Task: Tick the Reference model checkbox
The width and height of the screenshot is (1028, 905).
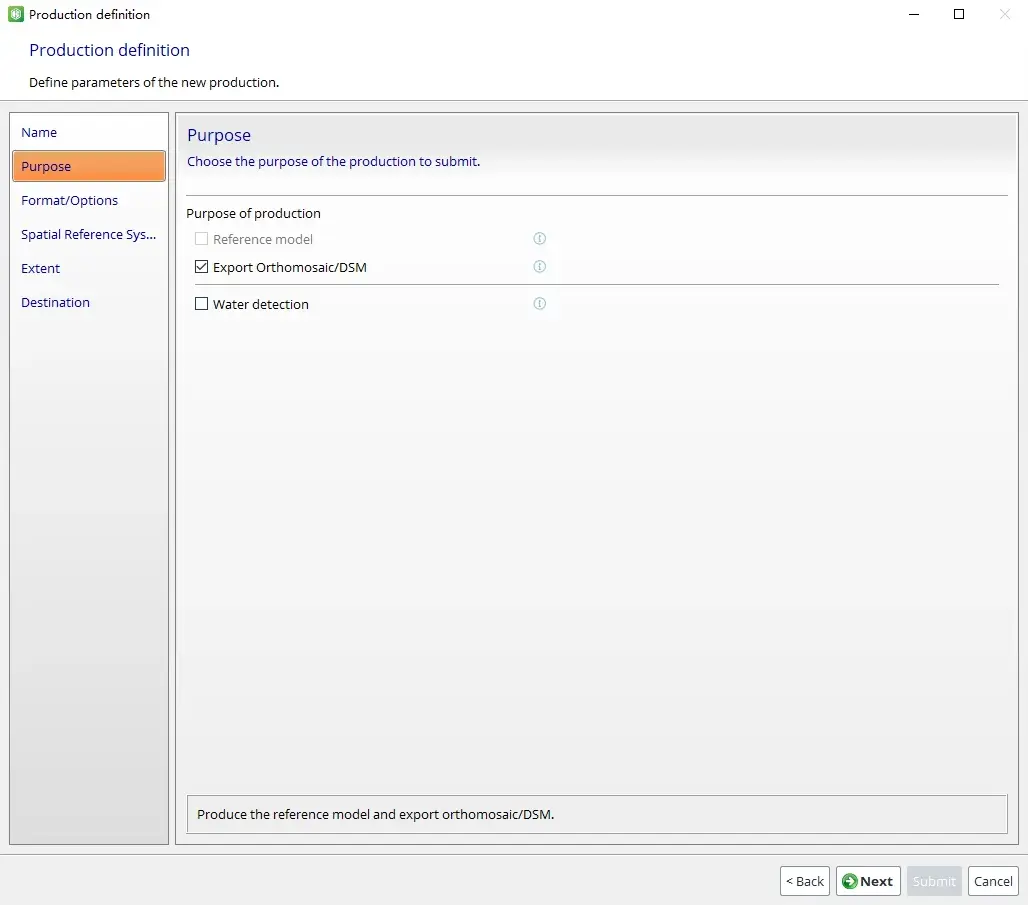Action: 201,239
